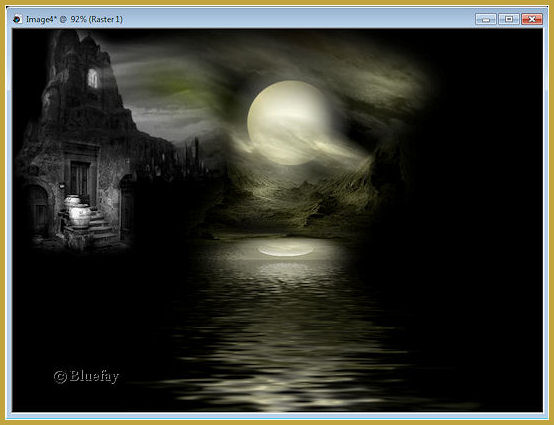554x425 pixels.
Task: Maximize the Image4 document window
Action: point(509,19)
